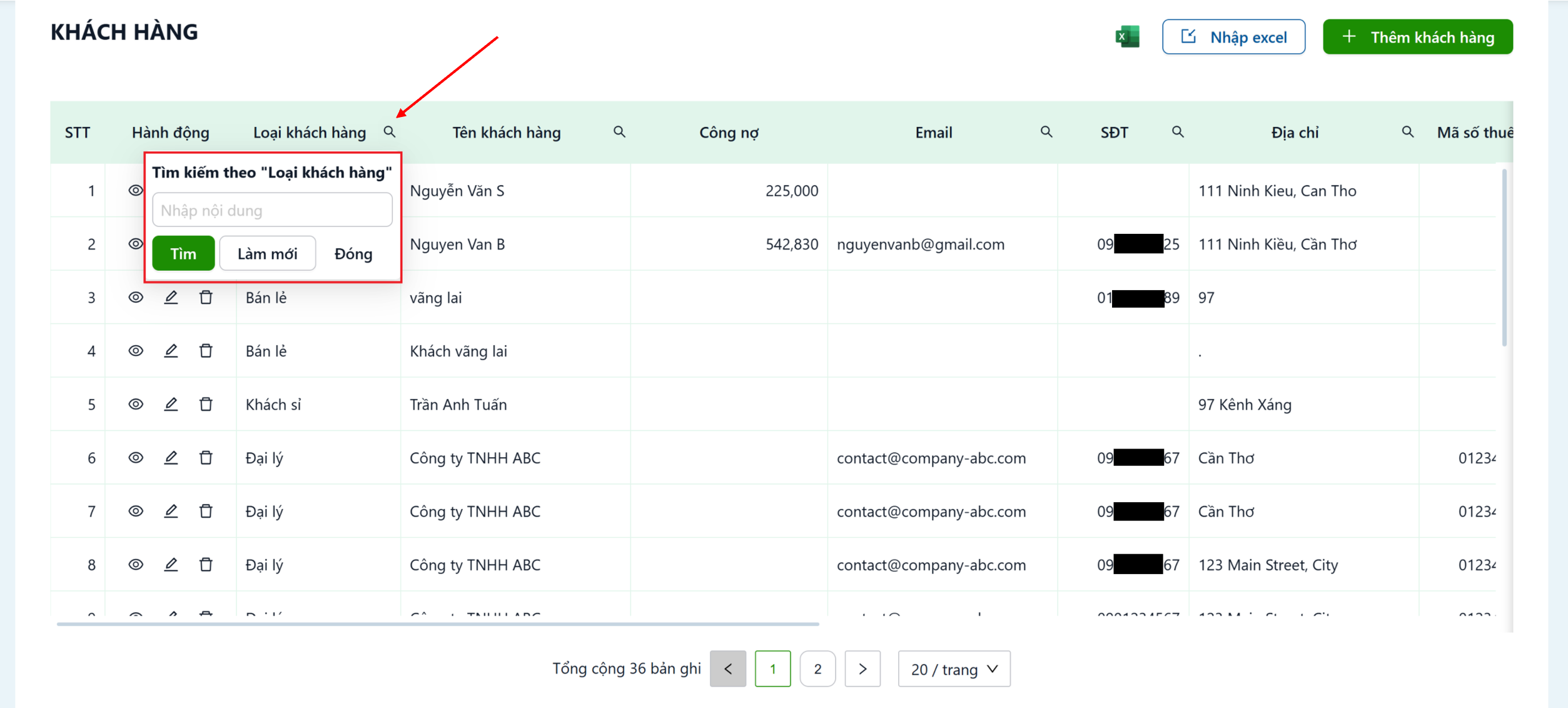Open search filter for Tên khách hàng column
The width and height of the screenshot is (1568, 708).
619,132
